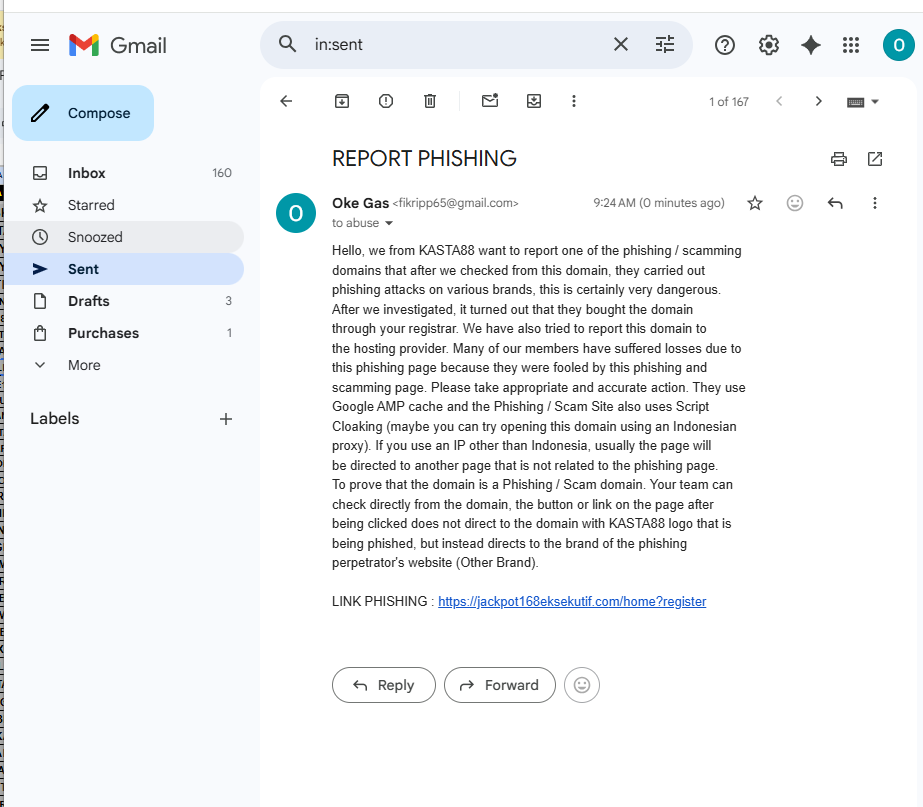The image size is (923, 807).
Task: Open conversation in new window
Action: [x=875, y=159]
